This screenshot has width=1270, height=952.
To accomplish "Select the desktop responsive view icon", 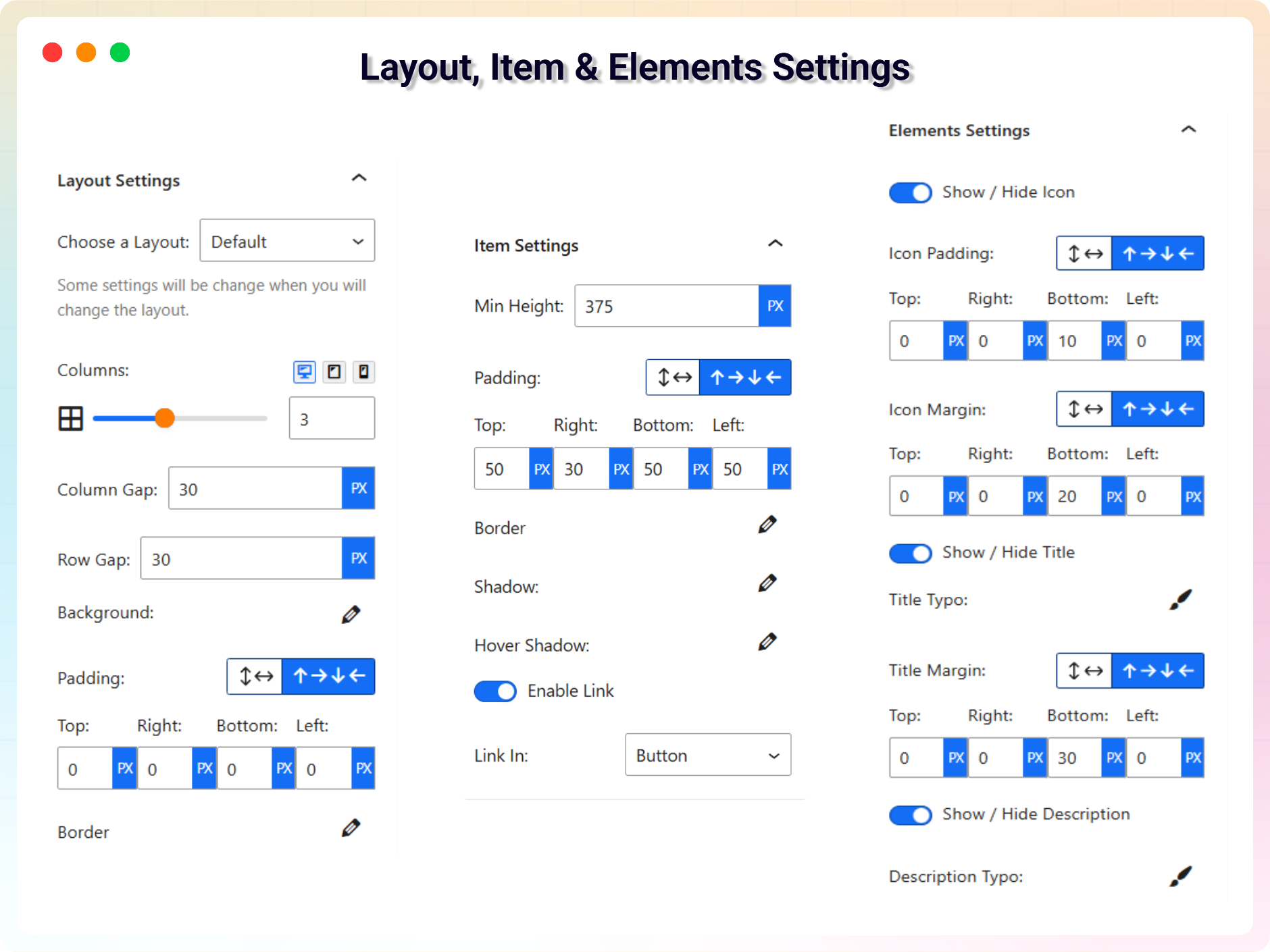I will [x=305, y=371].
